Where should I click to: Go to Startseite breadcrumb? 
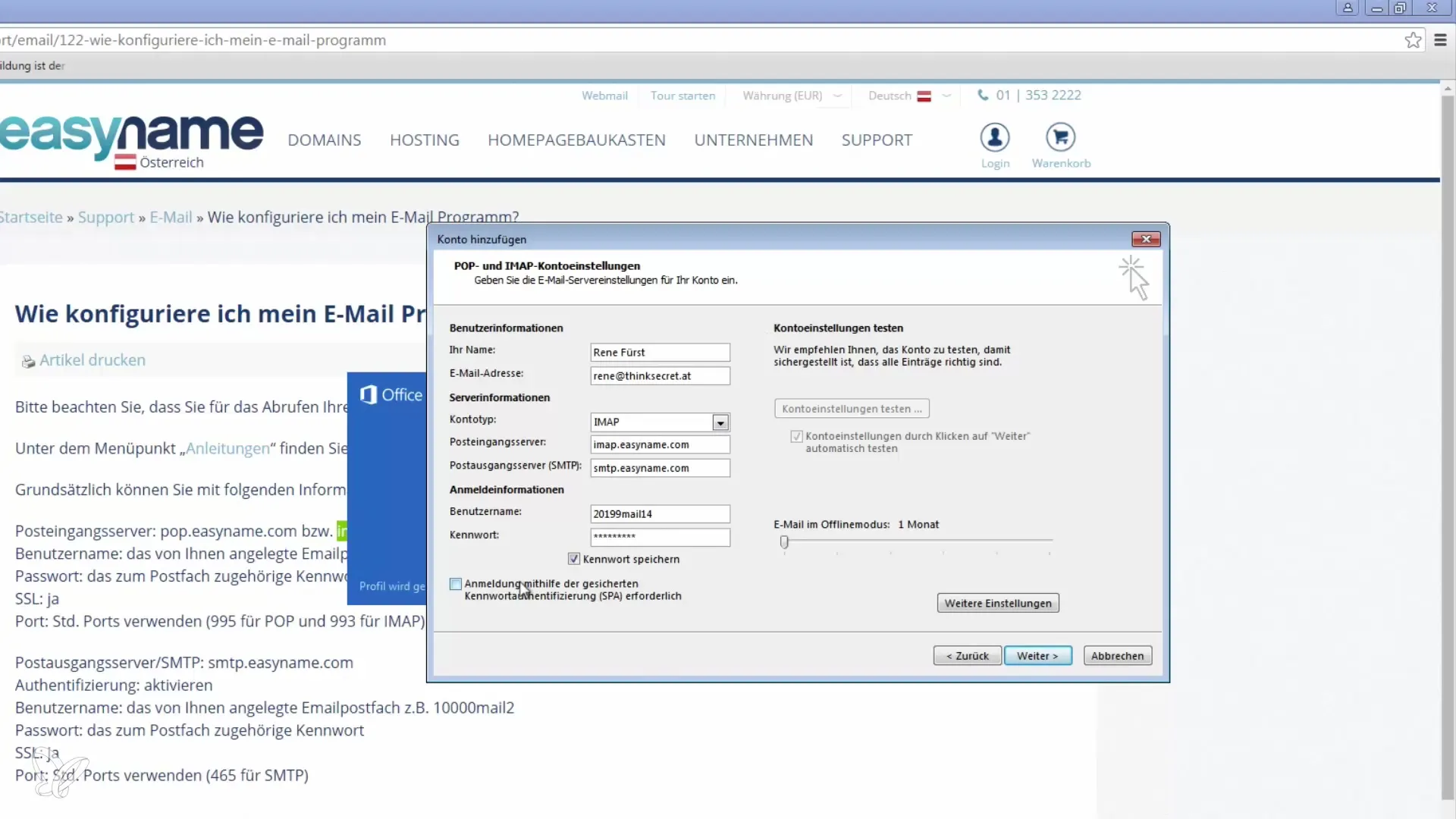pyautogui.click(x=31, y=218)
